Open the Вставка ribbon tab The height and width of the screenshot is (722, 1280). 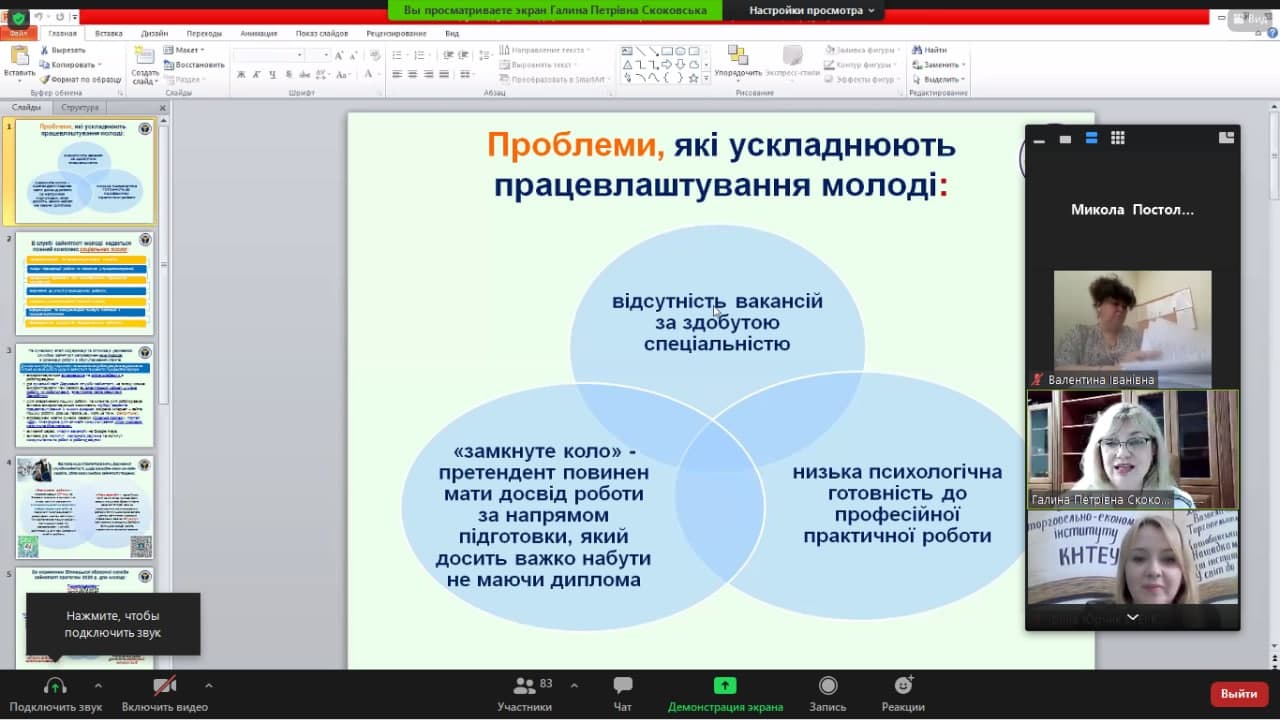[x=109, y=33]
